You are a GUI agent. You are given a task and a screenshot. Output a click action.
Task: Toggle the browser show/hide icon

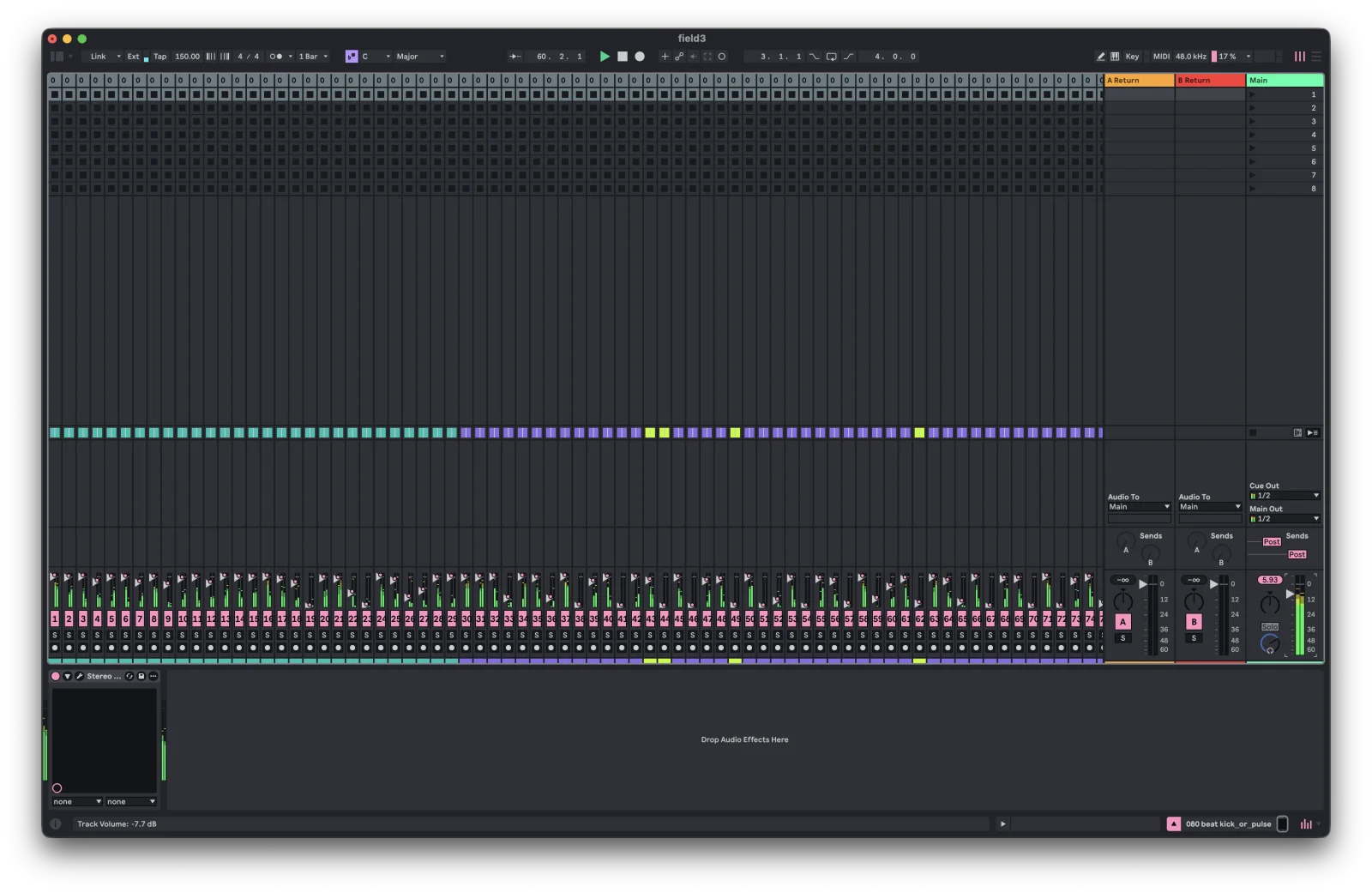tap(57, 57)
